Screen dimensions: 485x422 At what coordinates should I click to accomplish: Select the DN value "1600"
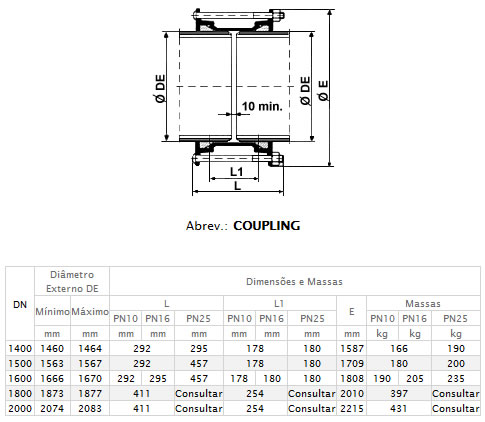[20, 379]
